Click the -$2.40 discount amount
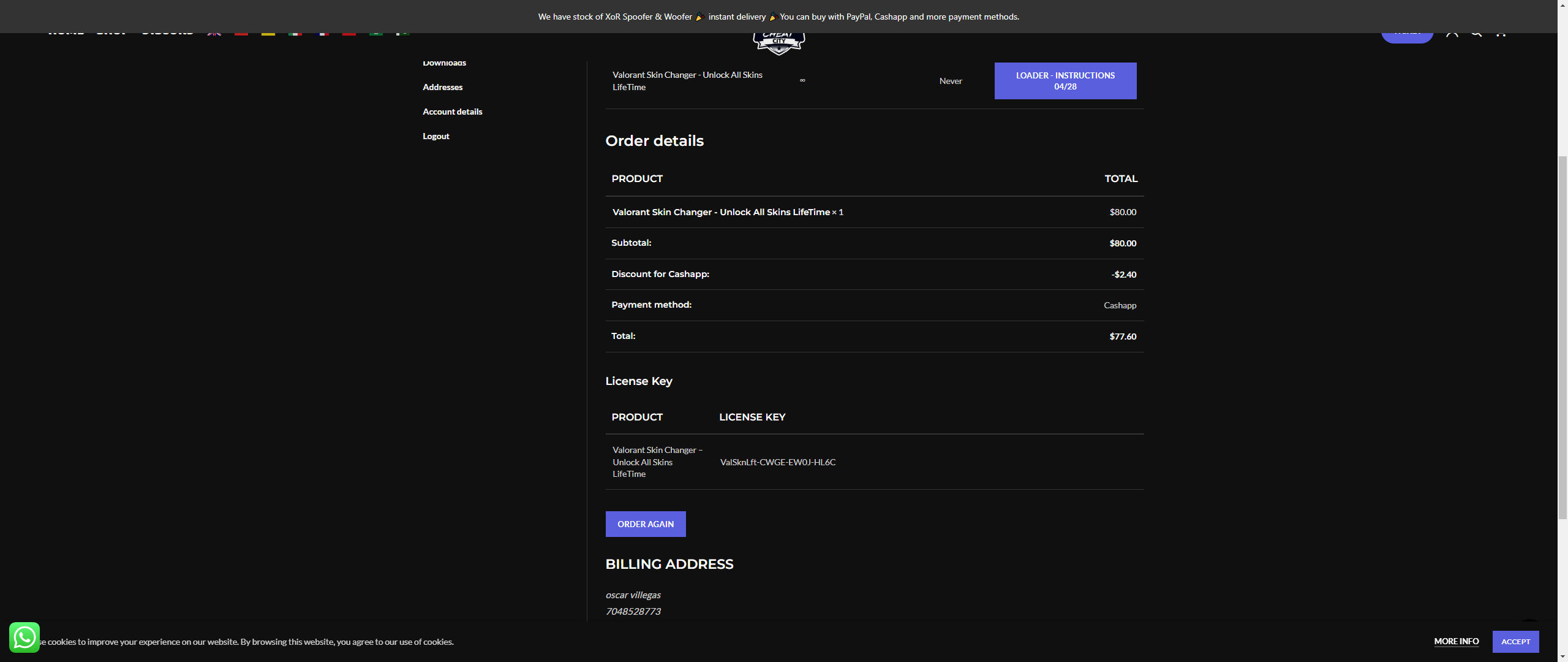 (x=1124, y=275)
